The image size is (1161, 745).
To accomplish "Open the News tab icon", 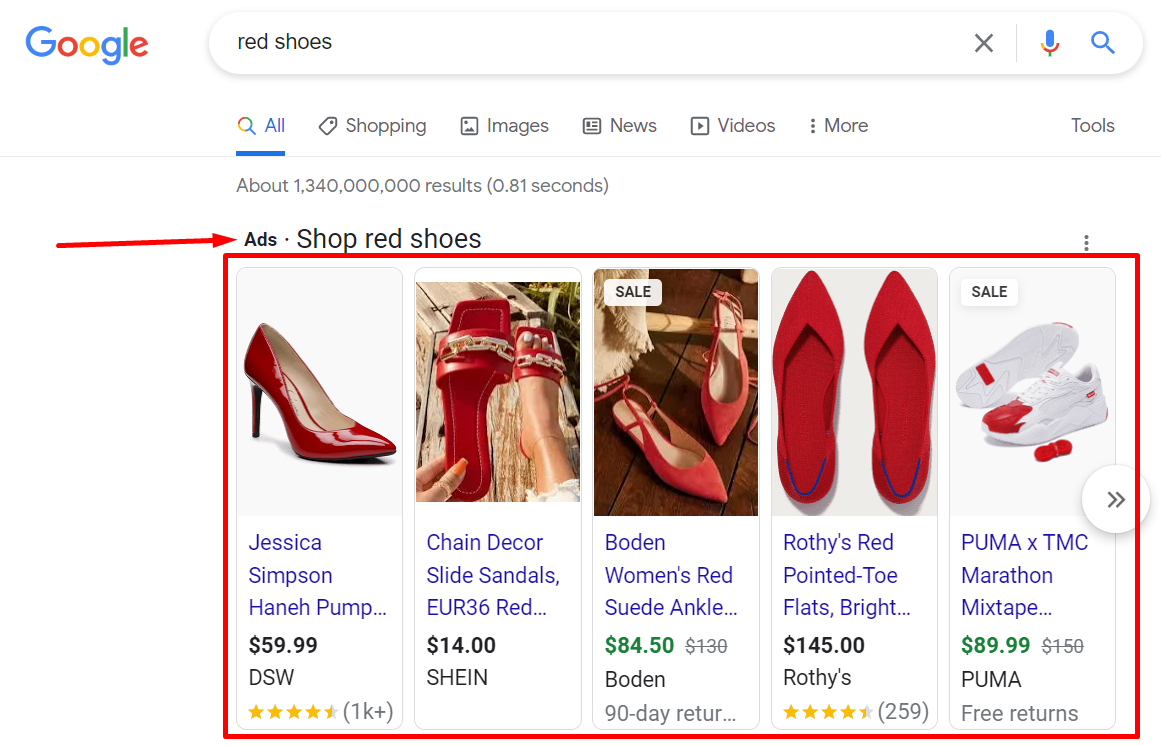I will 591,125.
